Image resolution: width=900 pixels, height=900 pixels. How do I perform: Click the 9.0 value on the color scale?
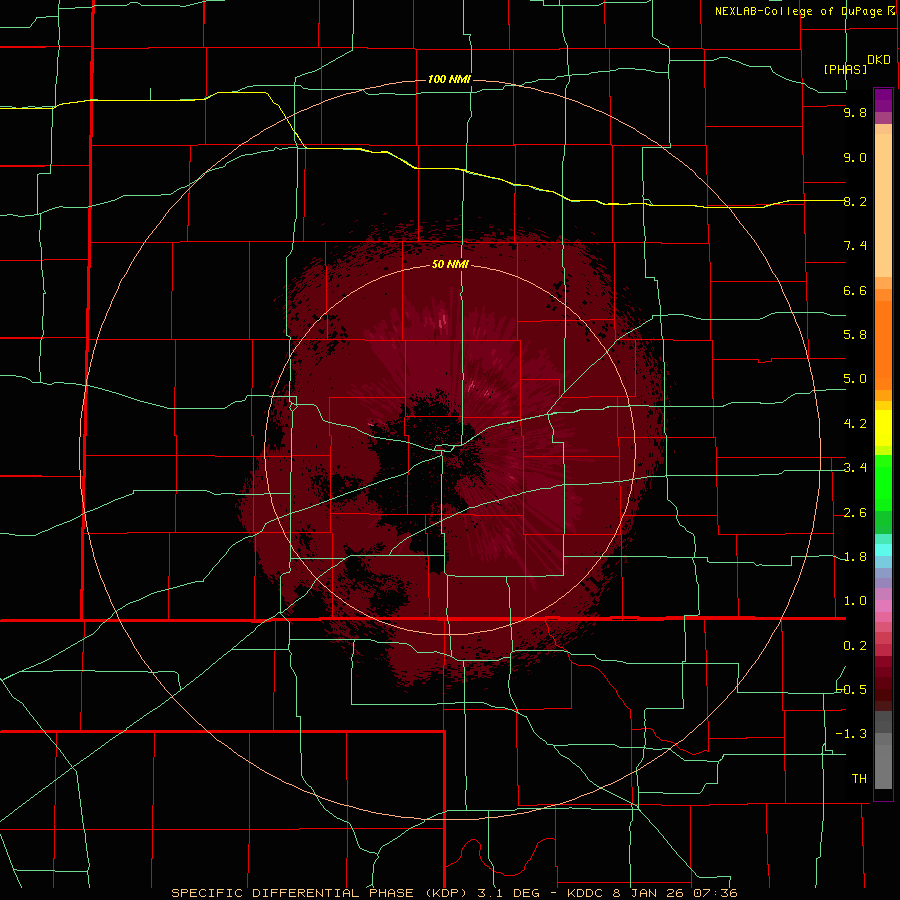(x=855, y=157)
